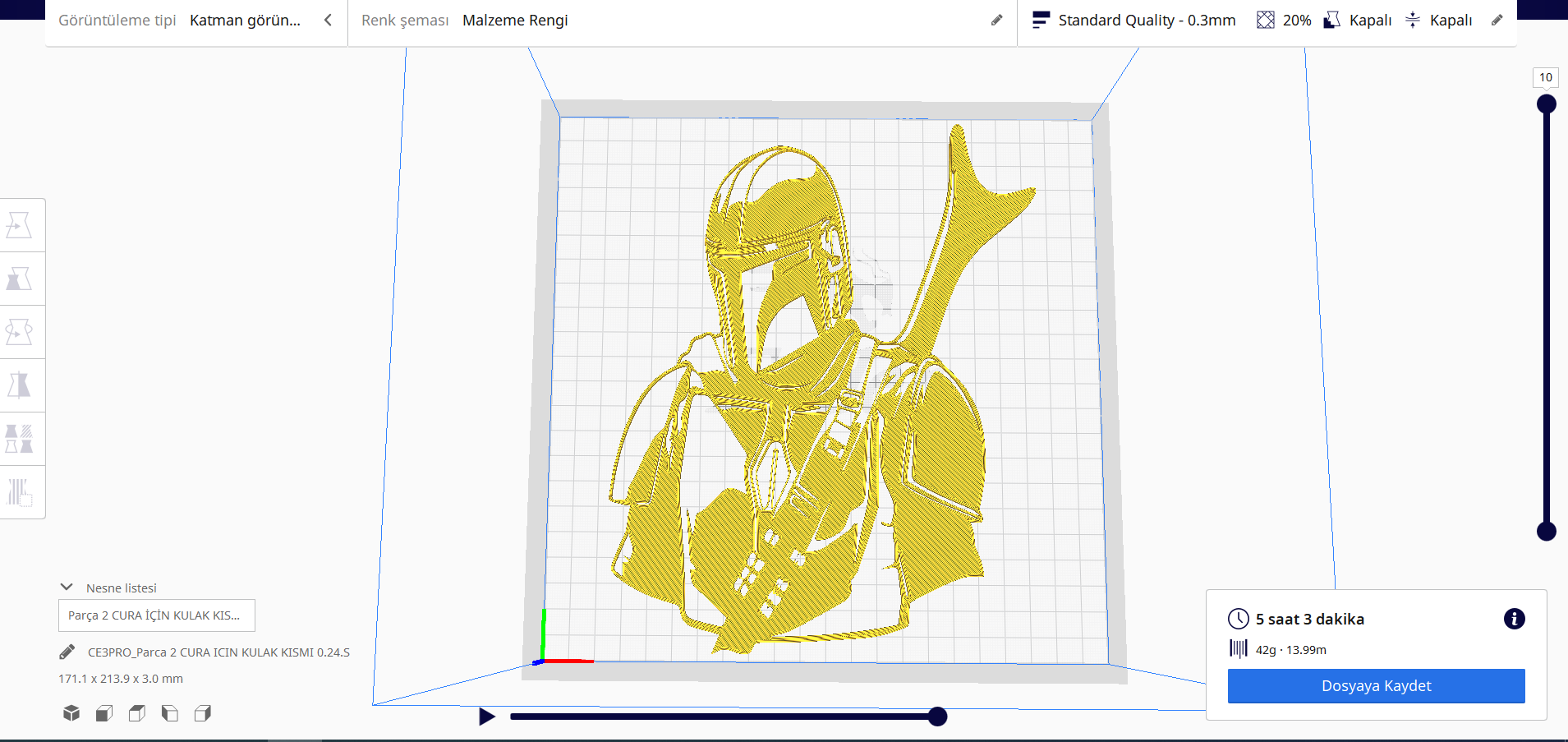Click the job name CE3PRO_Parca 2 CURA ICIN KULAK KISMI
Screen dimensions: 1568x742
(x=218, y=652)
